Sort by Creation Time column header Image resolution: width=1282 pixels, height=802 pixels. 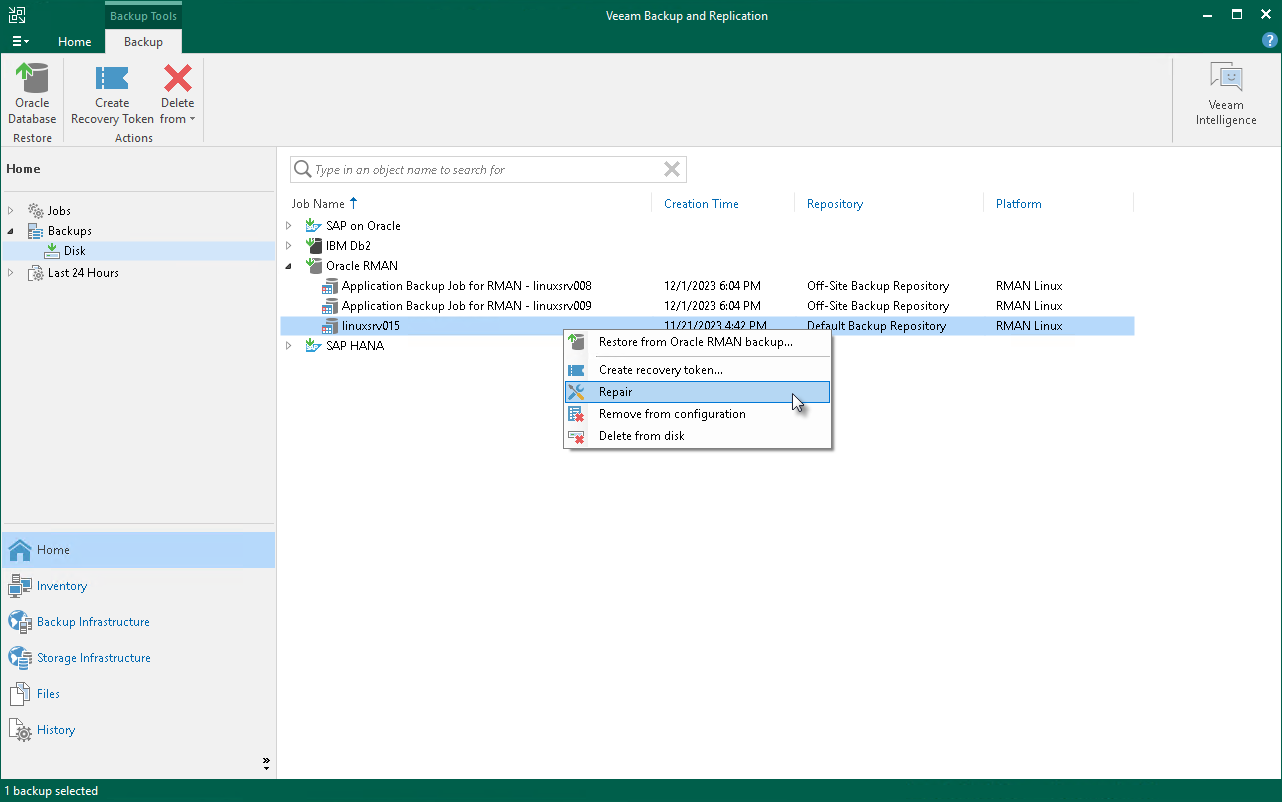click(x=701, y=204)
